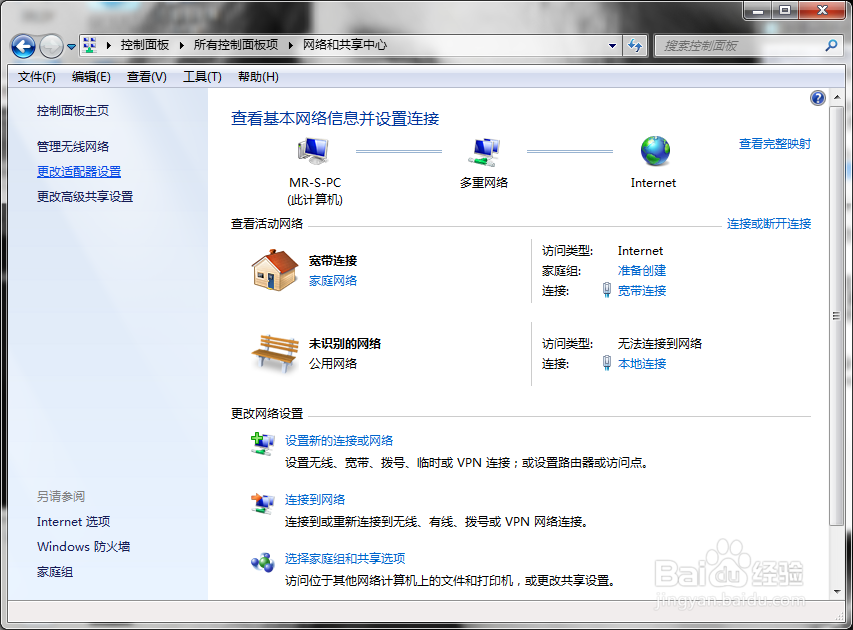853x630 pixels.
Task: Expand the arrow before 控制面板 in breadcrumb
Action: tap(109, 45)
